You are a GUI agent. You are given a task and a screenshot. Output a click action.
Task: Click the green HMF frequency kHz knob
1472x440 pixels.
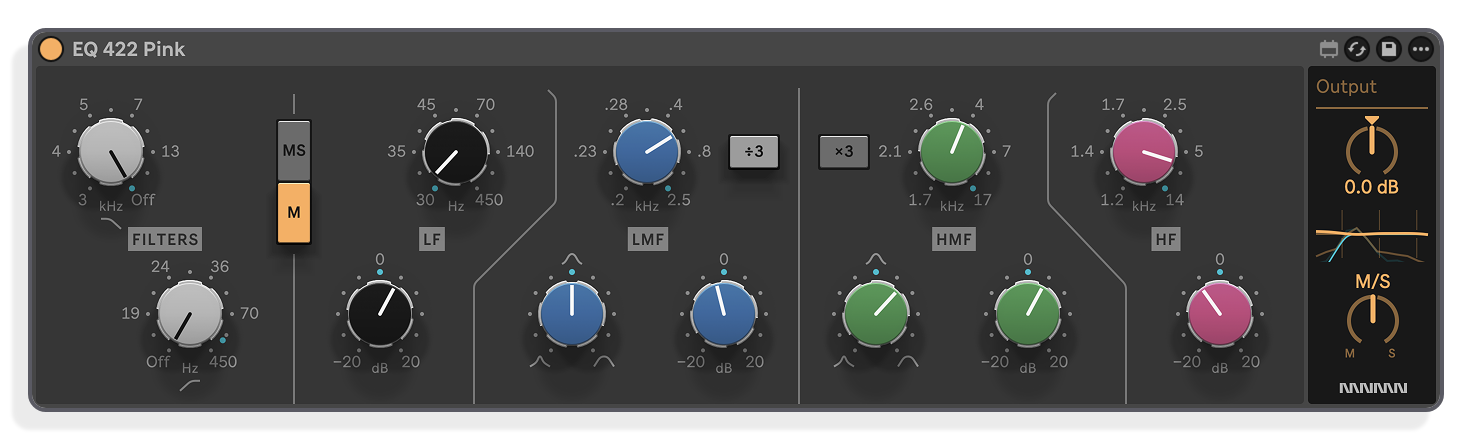pos(952,152)
